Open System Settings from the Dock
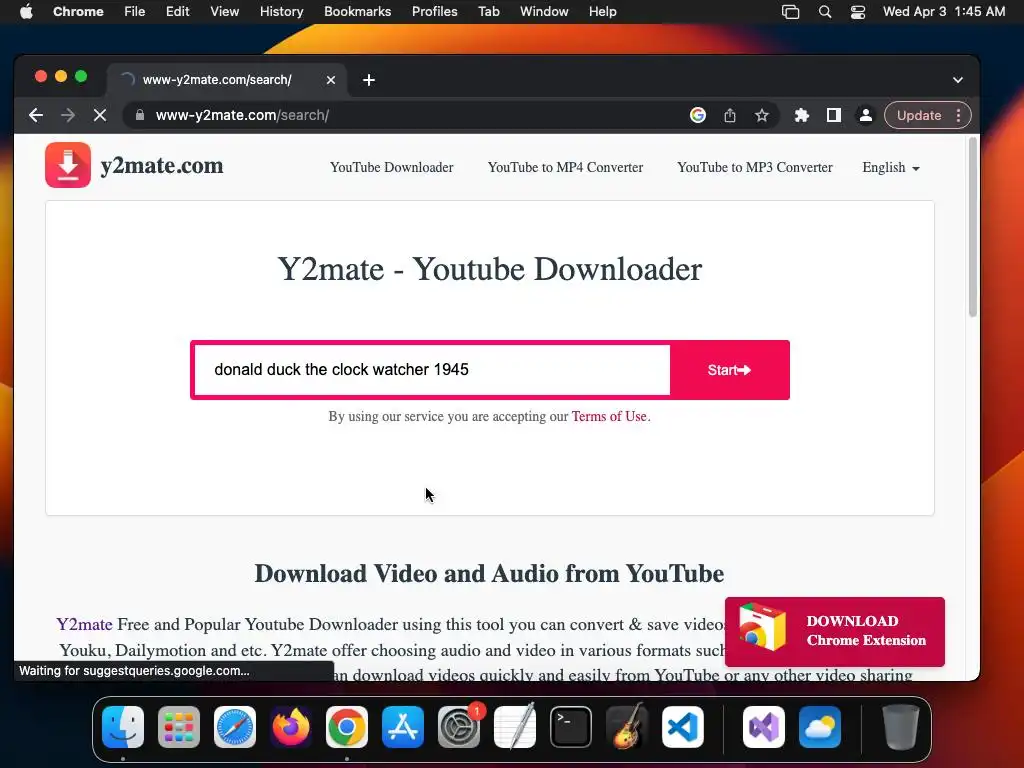This screenshot has width=1024, height=768. (458, 727)
